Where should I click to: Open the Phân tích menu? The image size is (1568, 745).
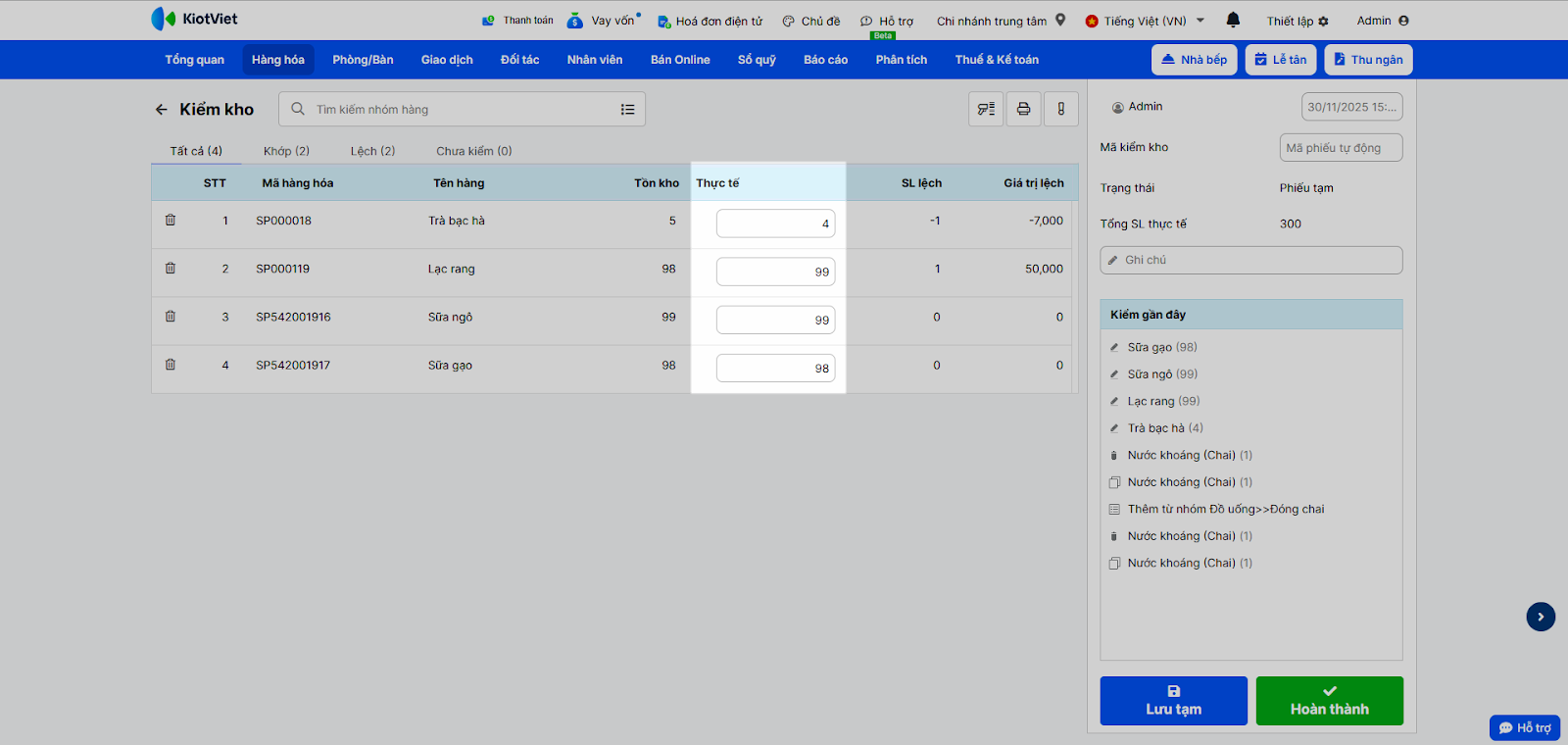tap(902, 60)
